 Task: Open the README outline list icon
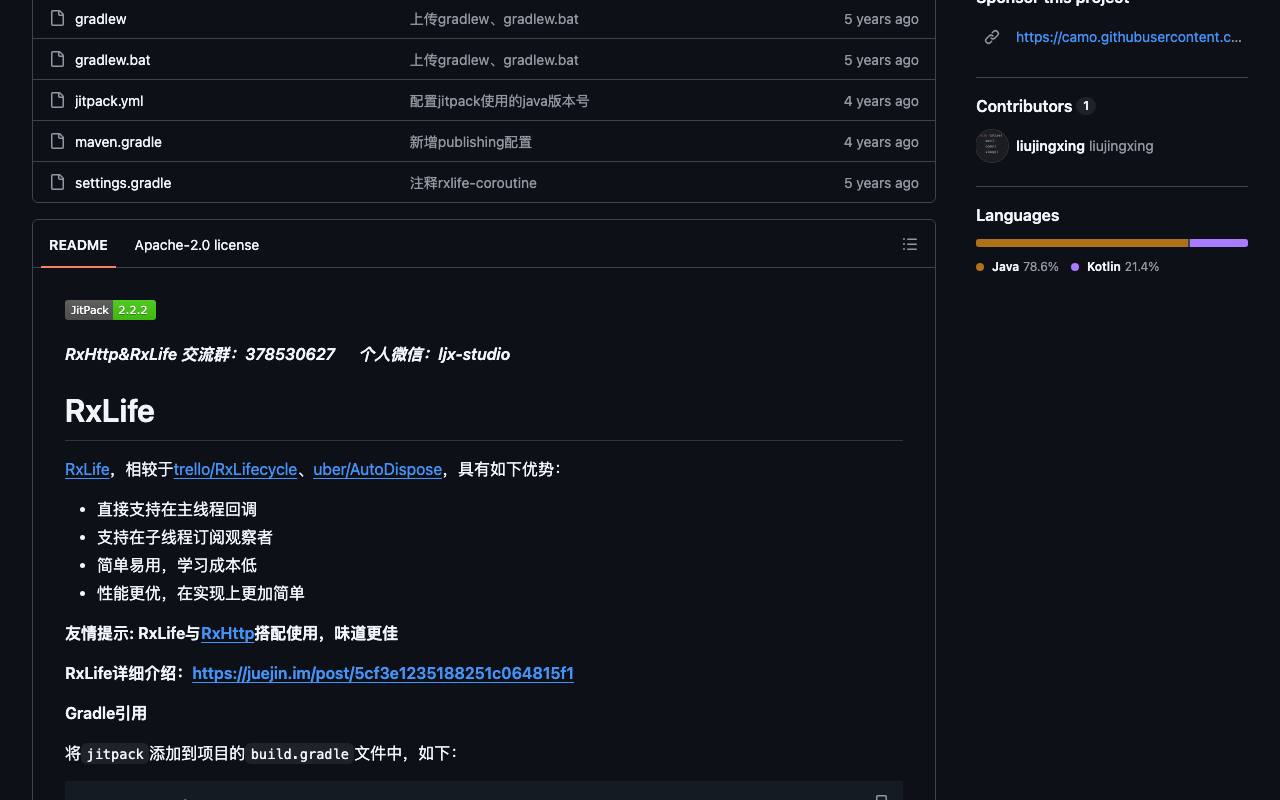(910, 244)
